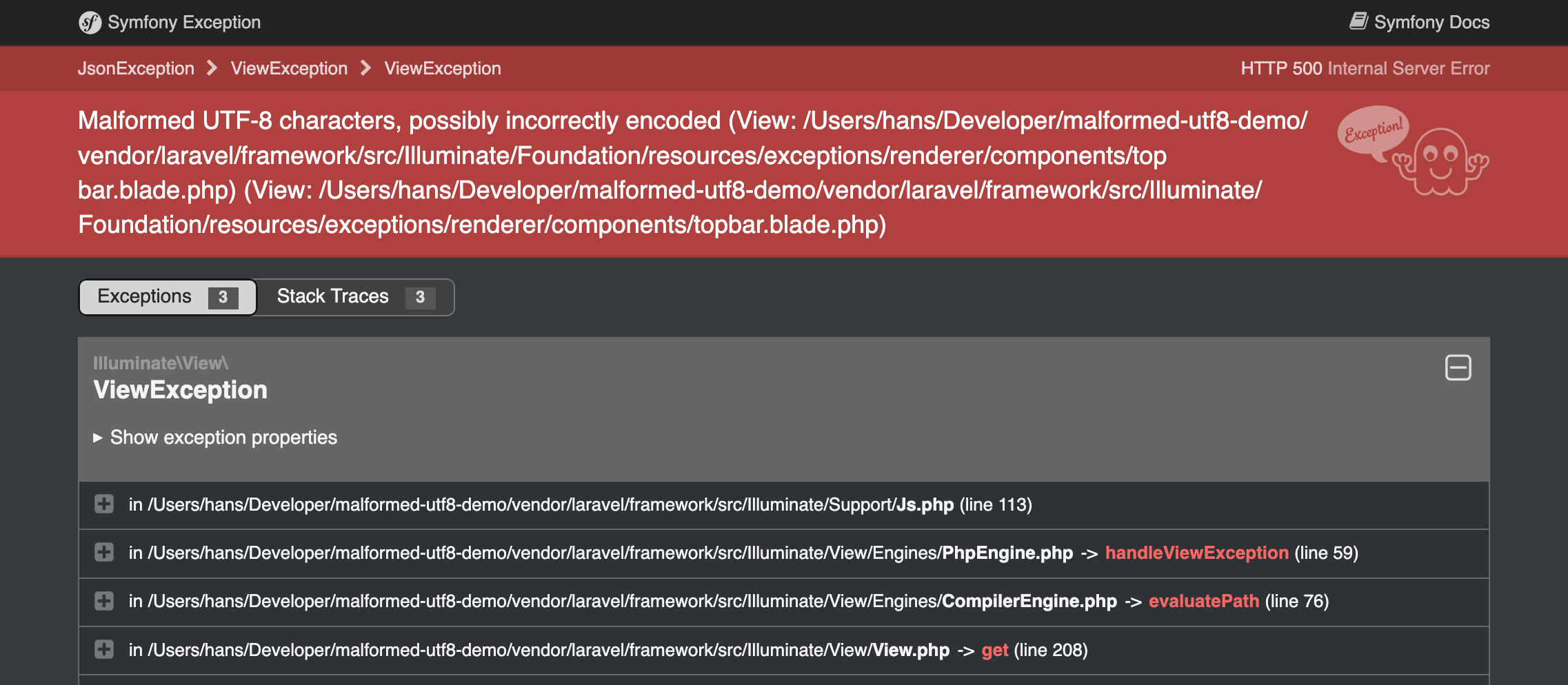Viewport: 1568px width, 685px height.
Task: Click ViewException in the breadcrumb trail
Action: coord(290,68)
